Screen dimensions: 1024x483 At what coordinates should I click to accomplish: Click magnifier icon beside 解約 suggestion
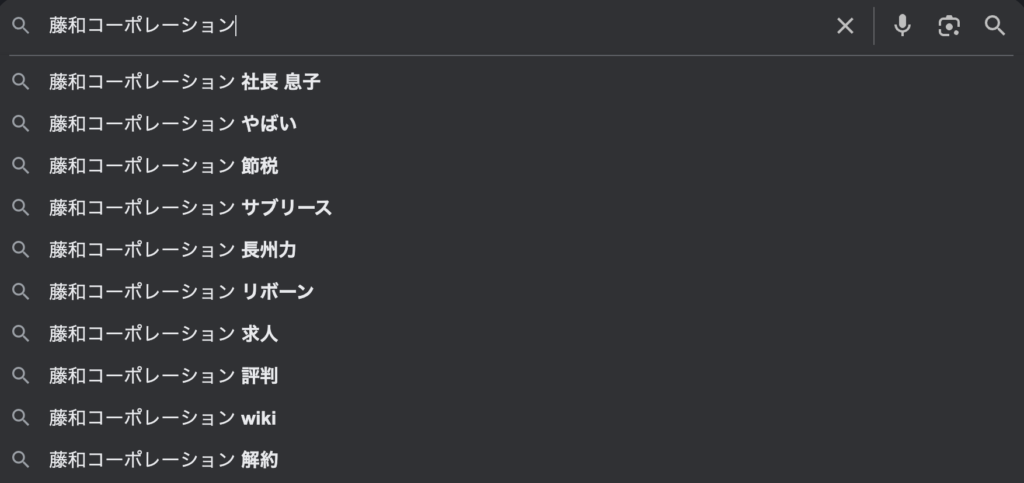pyautogui.click(x=20, y=460)
